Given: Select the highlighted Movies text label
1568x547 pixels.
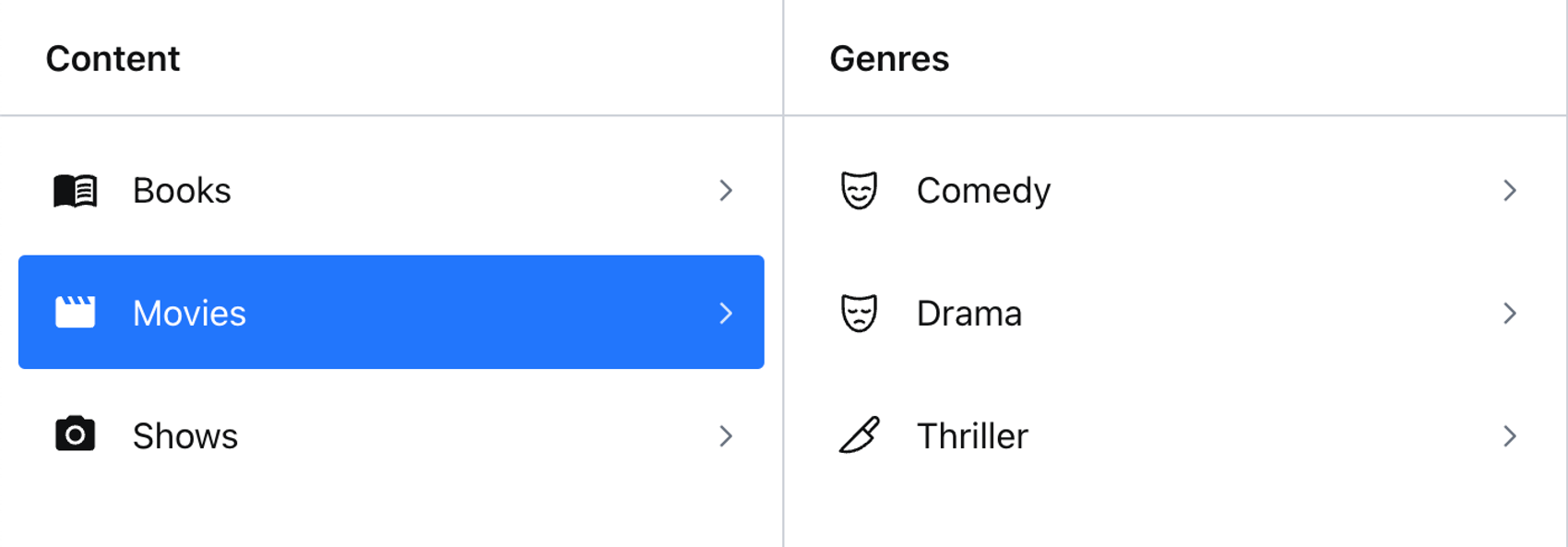Looking at the screenshot, I should pyautogui.click(x=189, y=314).
